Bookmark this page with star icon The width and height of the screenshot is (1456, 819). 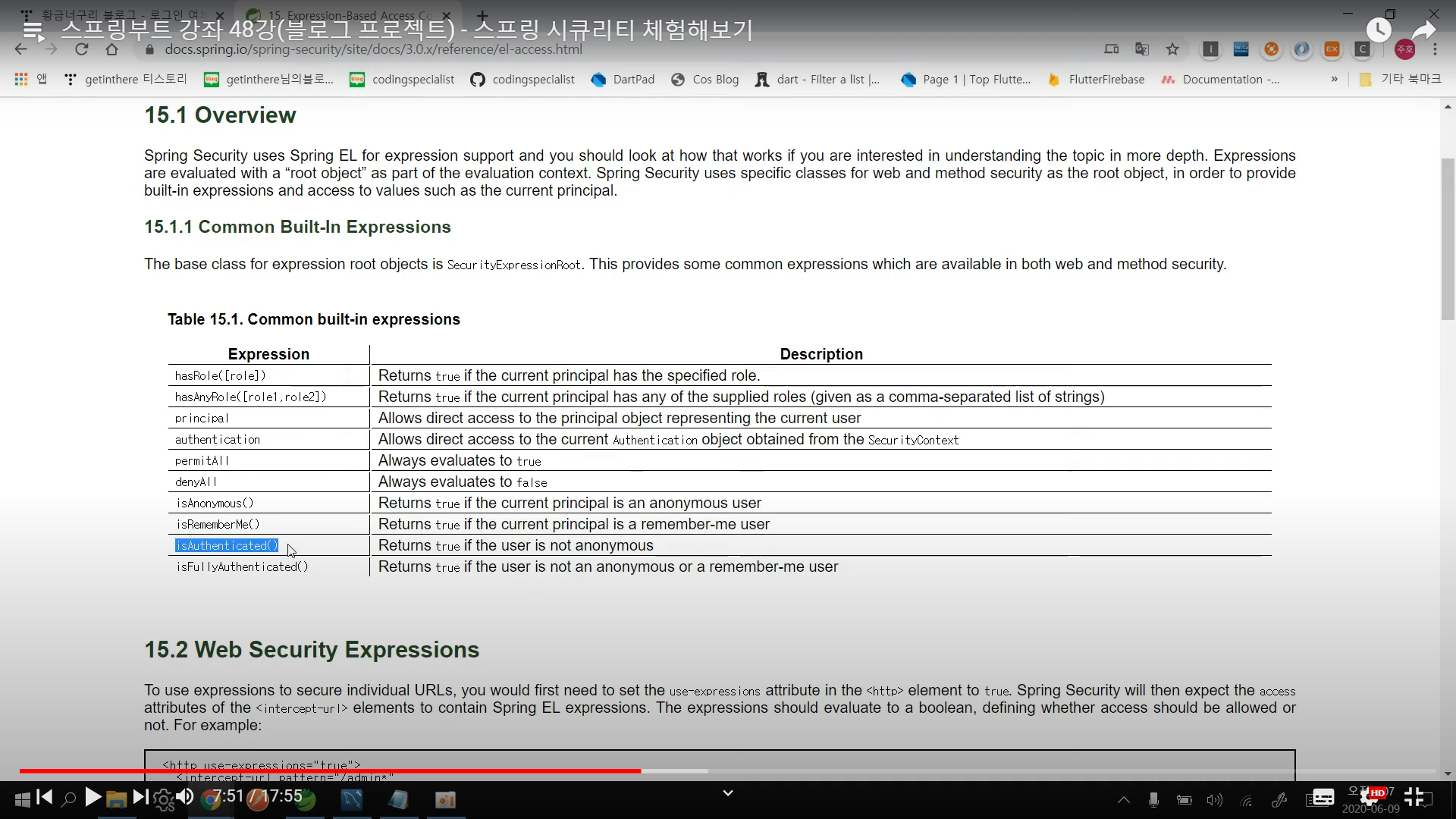(1172, 49)
